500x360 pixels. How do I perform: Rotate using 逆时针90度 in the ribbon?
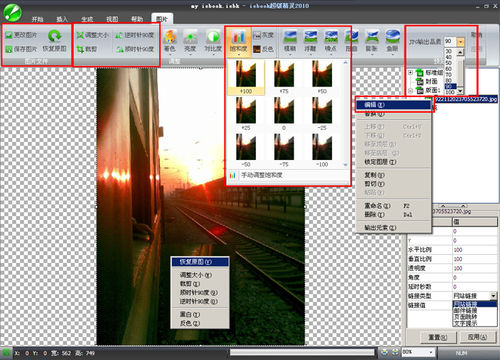pyautogui.click(x=135, y=35)
